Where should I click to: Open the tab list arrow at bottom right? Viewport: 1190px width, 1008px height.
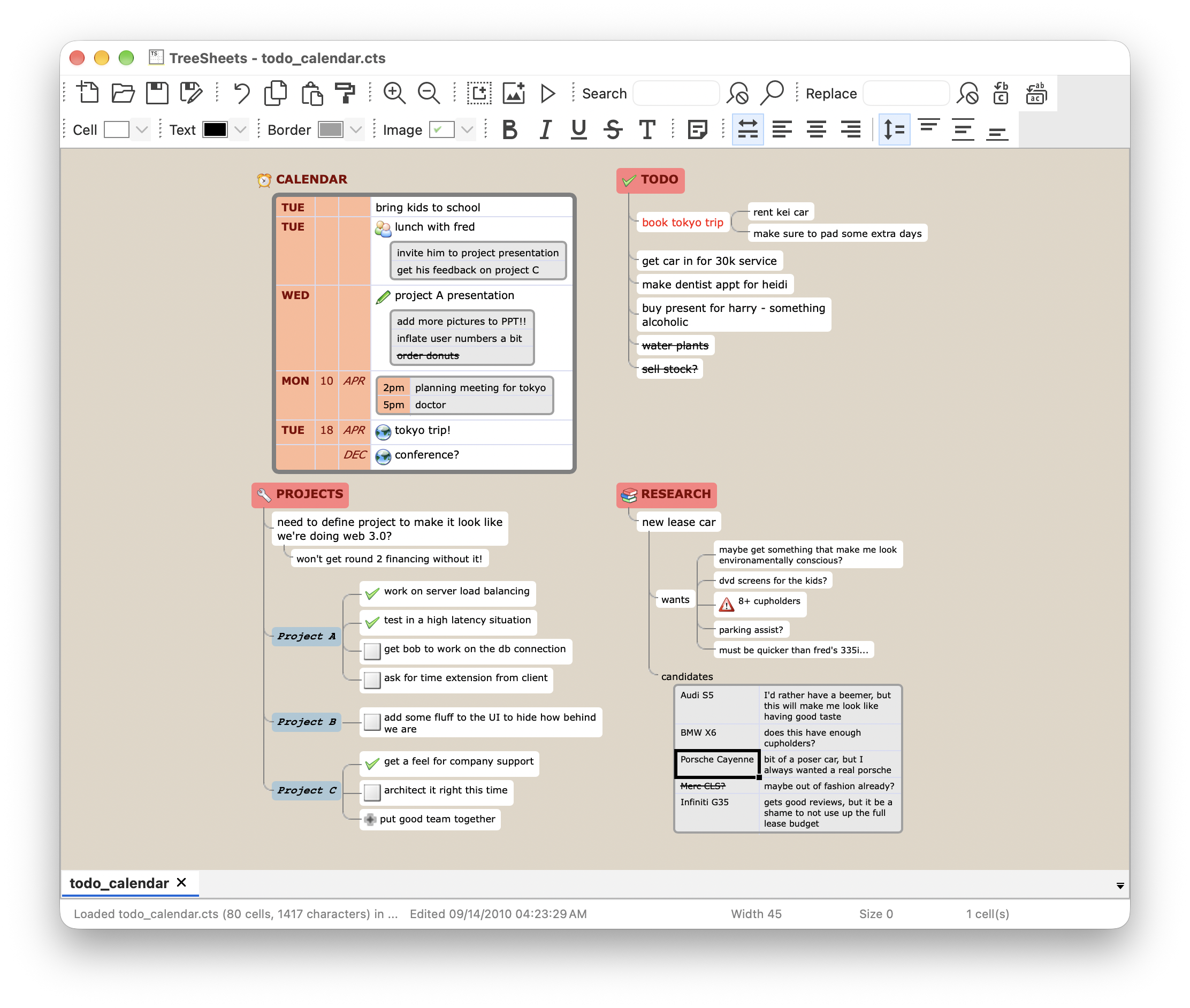tap(1119, 885)
